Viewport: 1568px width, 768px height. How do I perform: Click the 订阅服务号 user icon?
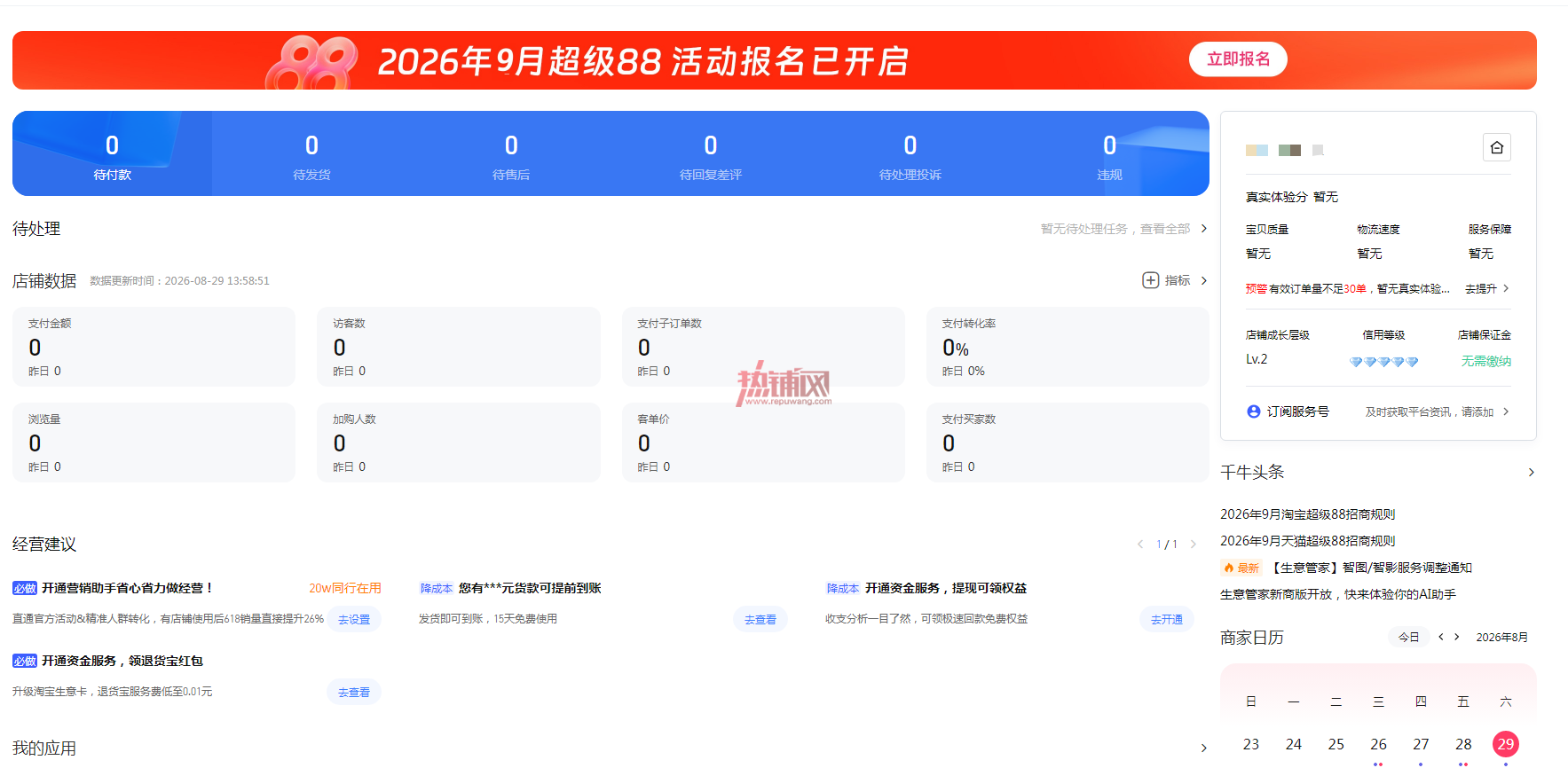(x=1253, y=411)
